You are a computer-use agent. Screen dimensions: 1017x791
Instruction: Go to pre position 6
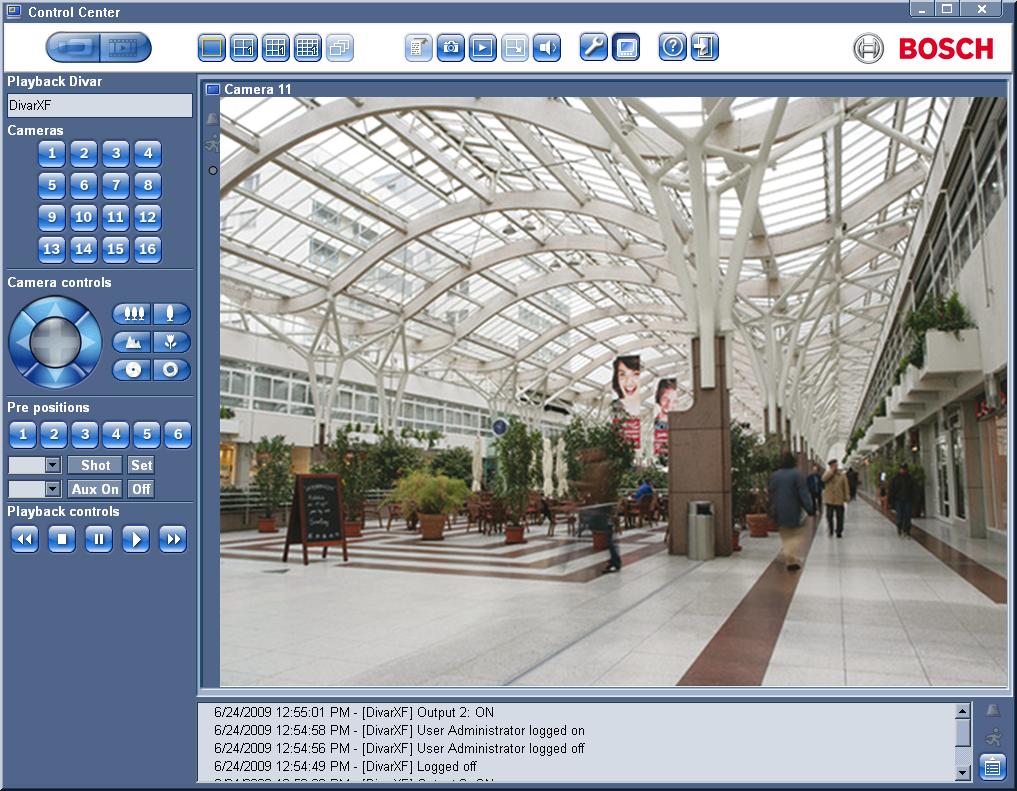[x=178, y=434]
